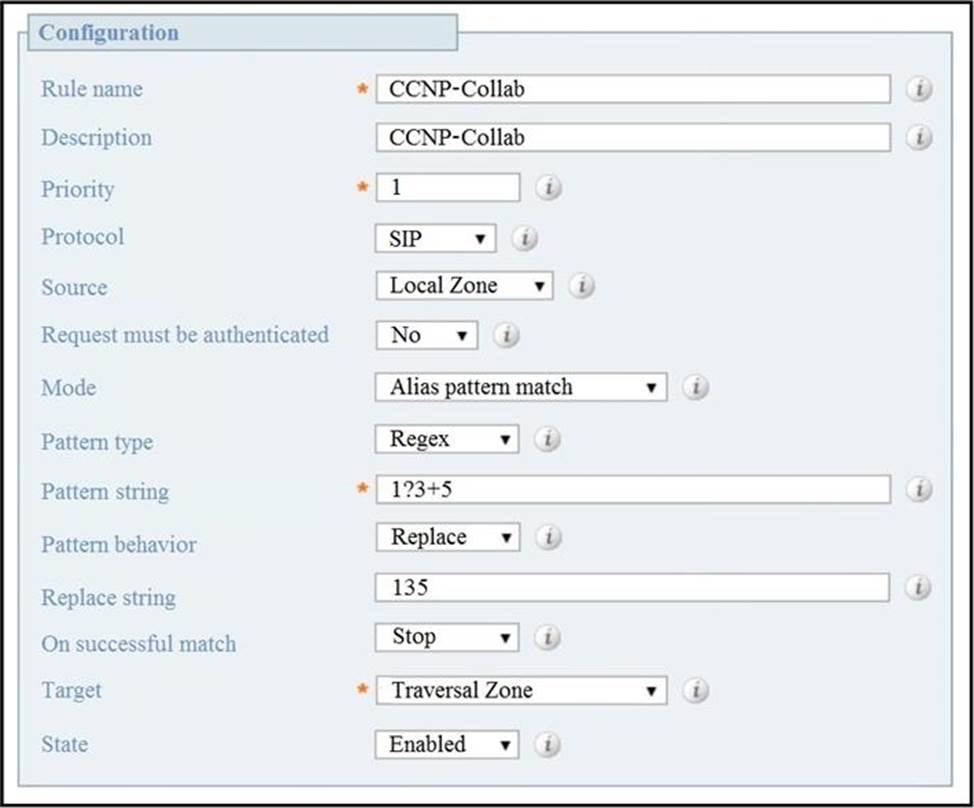Click the info icon next to Source
The image size is (974, 808).
[x=581, y=286]
